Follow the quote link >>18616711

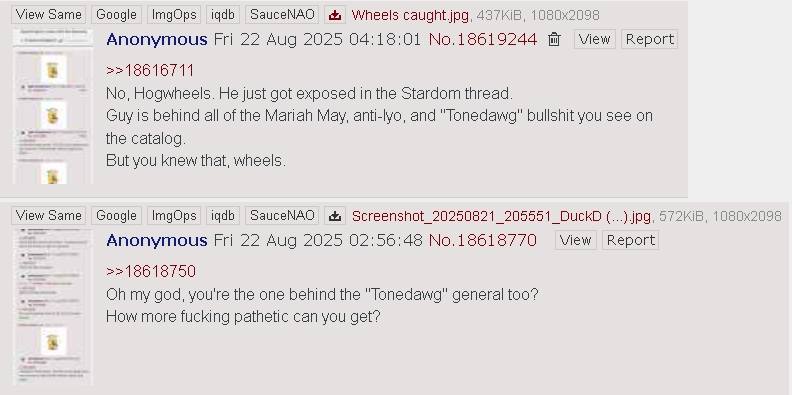click(x=150, y=70)
